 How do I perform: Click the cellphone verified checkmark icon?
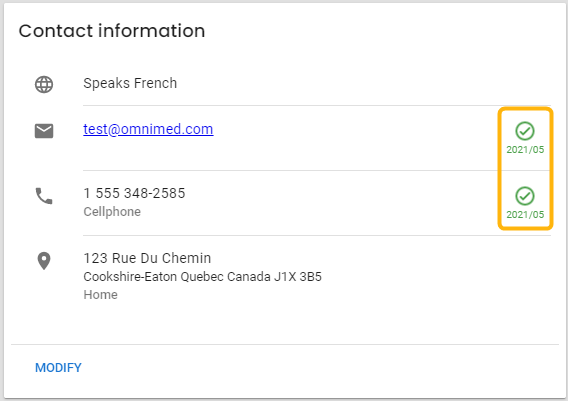pos(525,196)
